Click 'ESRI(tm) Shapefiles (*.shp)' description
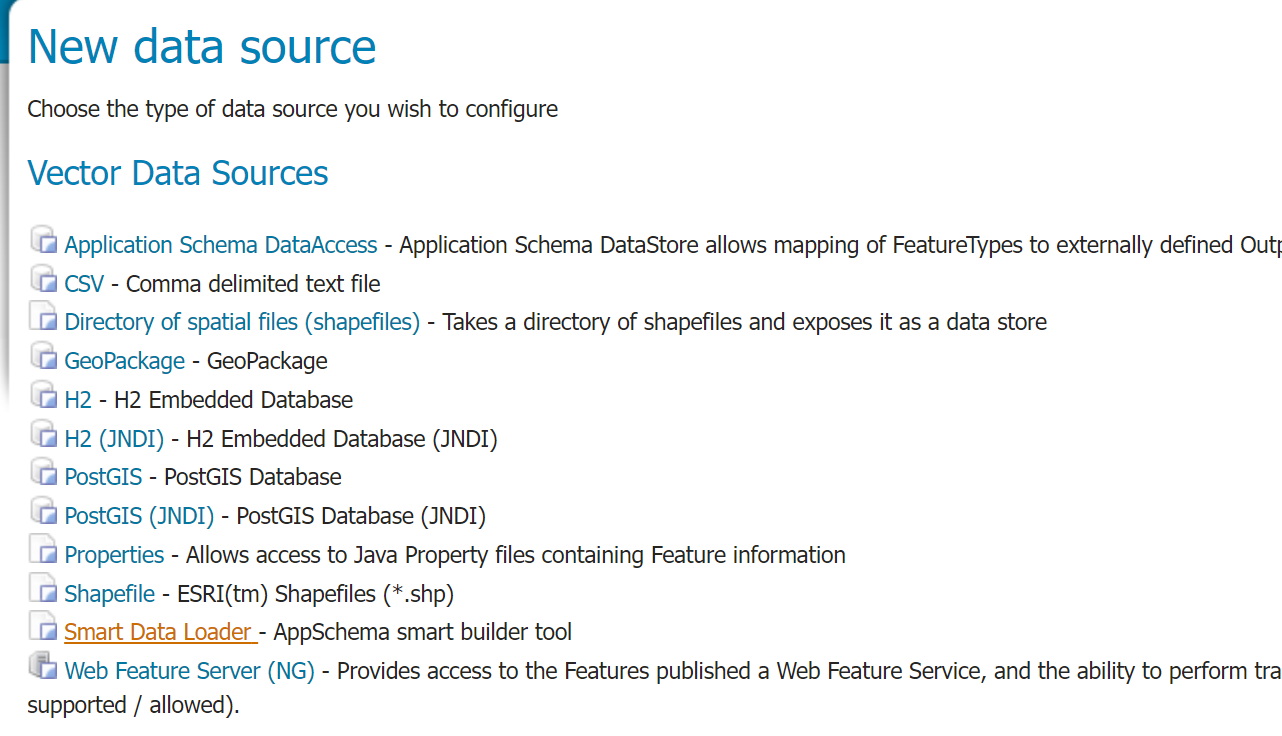1282x736 pixels. [316, 594]
